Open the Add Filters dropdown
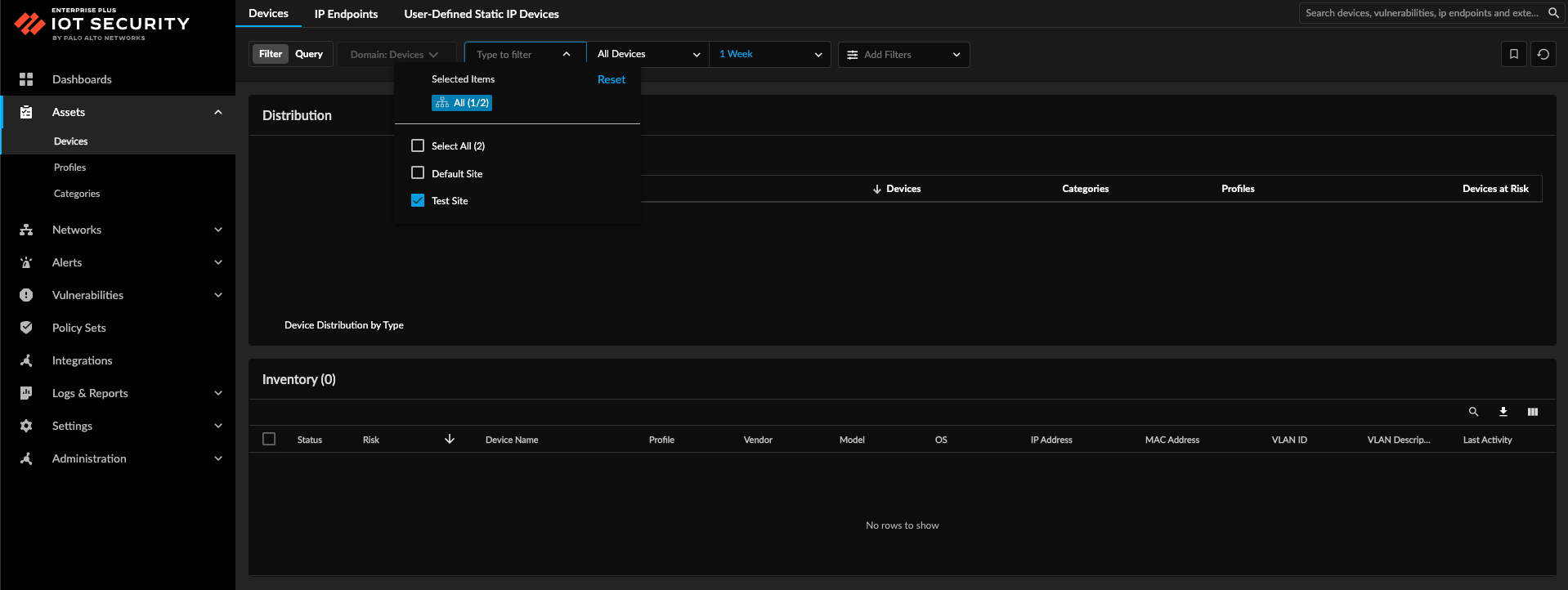The width and height of the screenshot is (1568, 590). (x=903, y=55)
